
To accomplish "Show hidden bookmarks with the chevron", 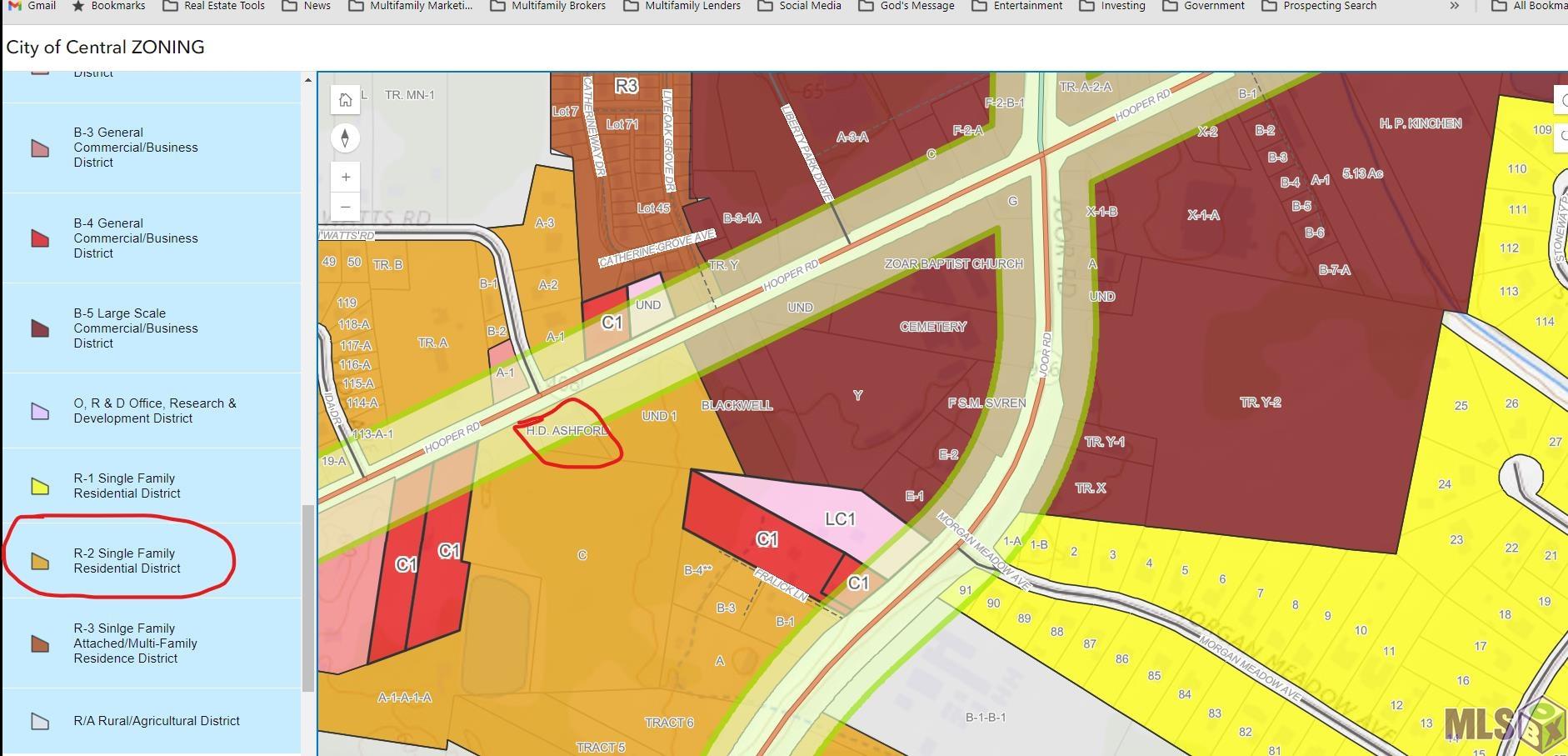I will click(x=1455, y=6).
